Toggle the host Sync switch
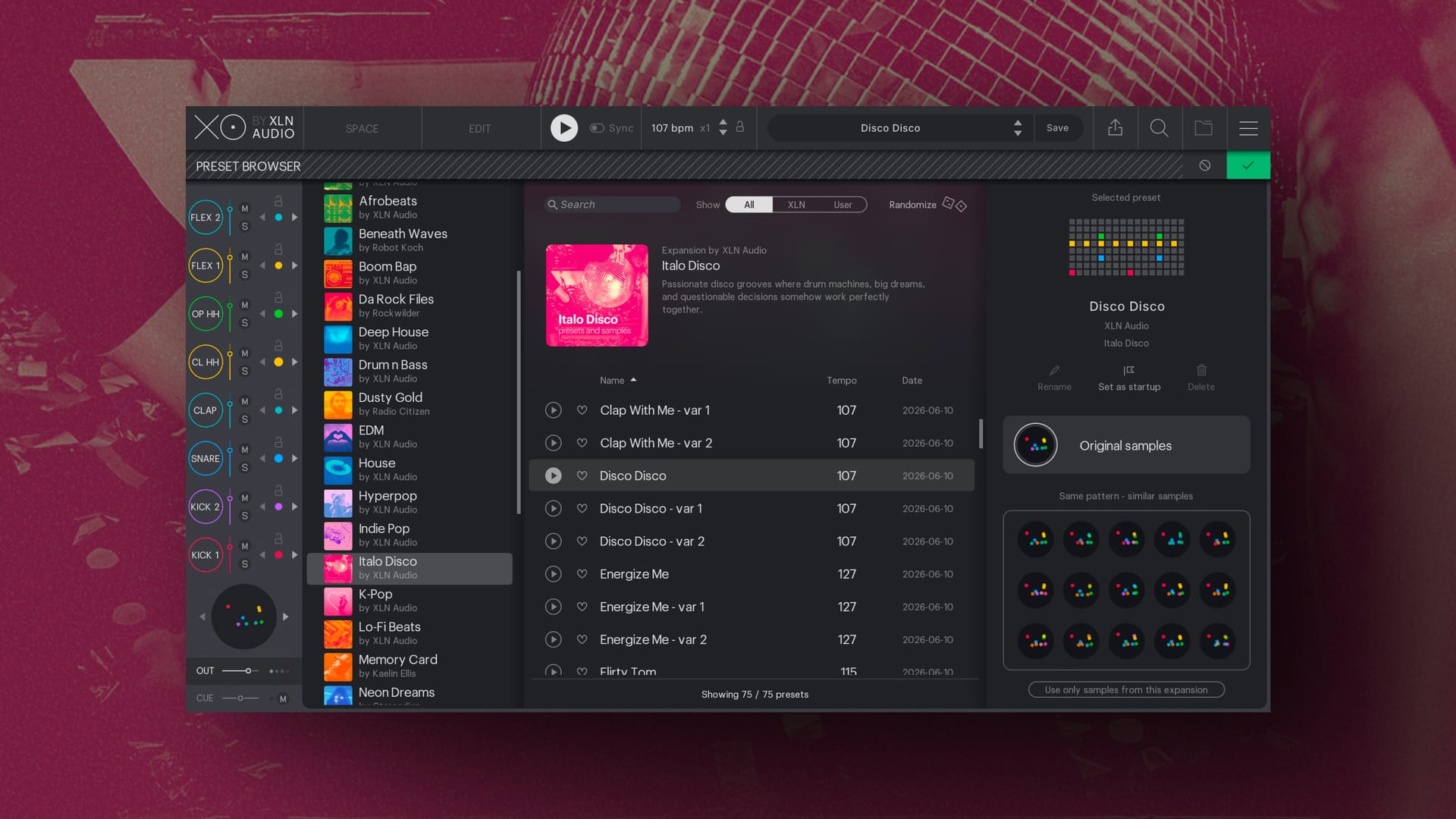This screenshot has height=819, width=1456. tap(597, 128)
